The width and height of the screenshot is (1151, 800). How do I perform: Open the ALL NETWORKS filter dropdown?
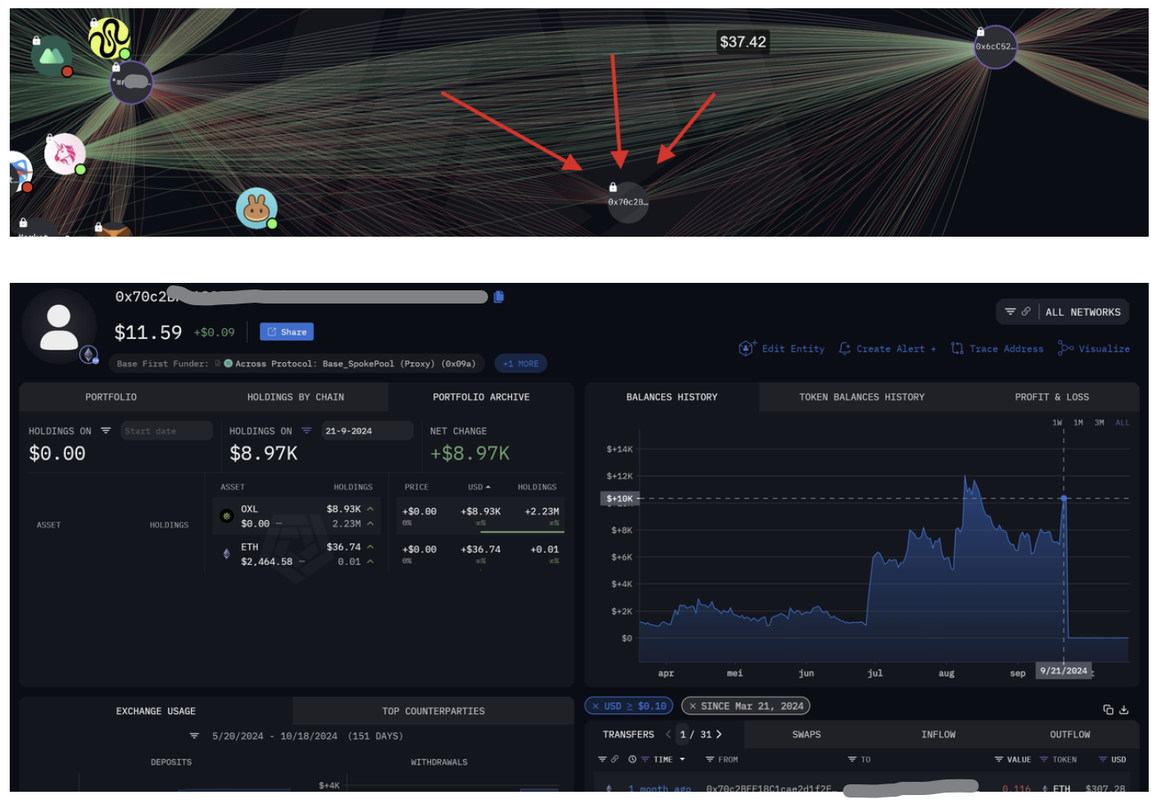click(1062, 312)
